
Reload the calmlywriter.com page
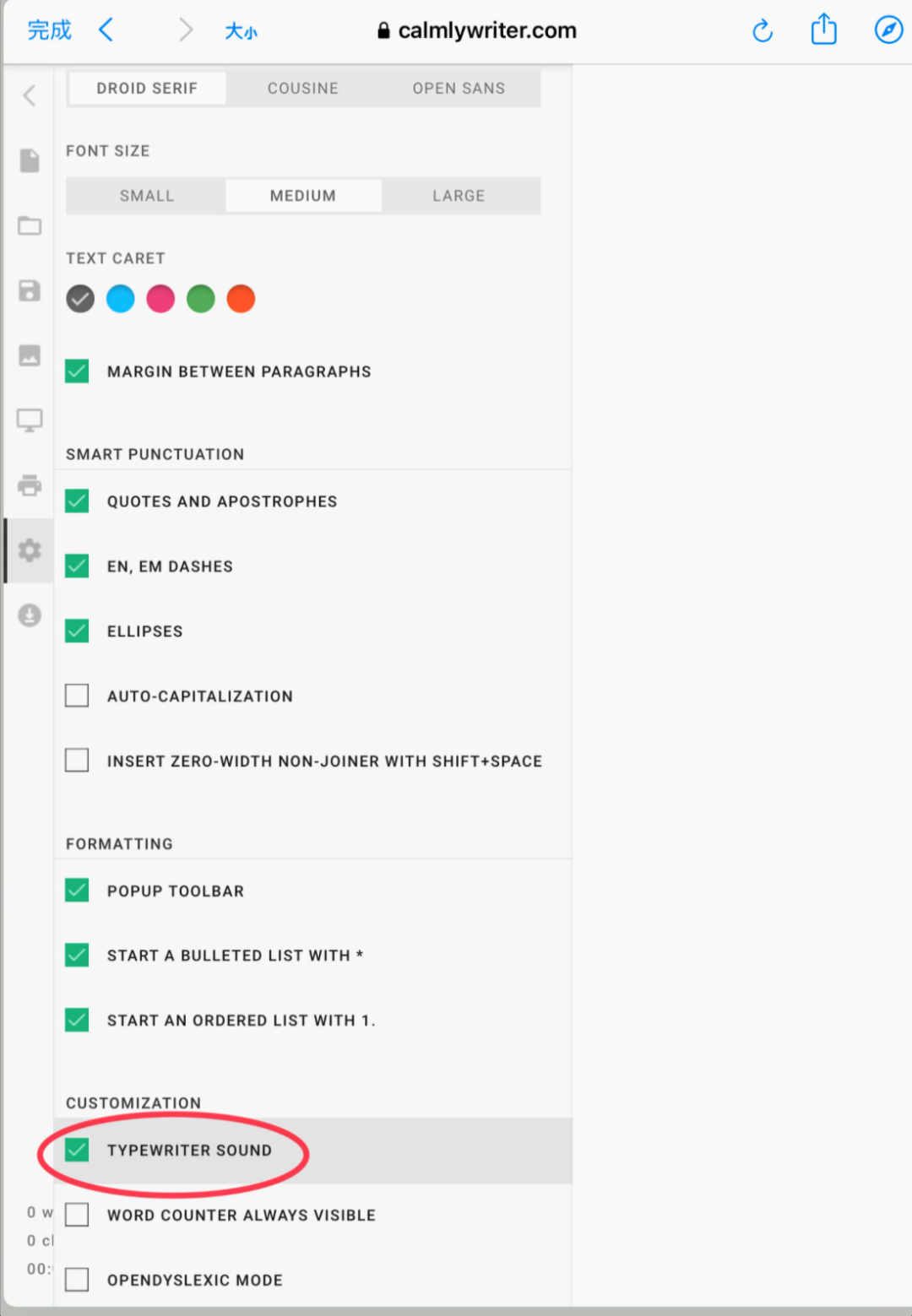[763, 31]
